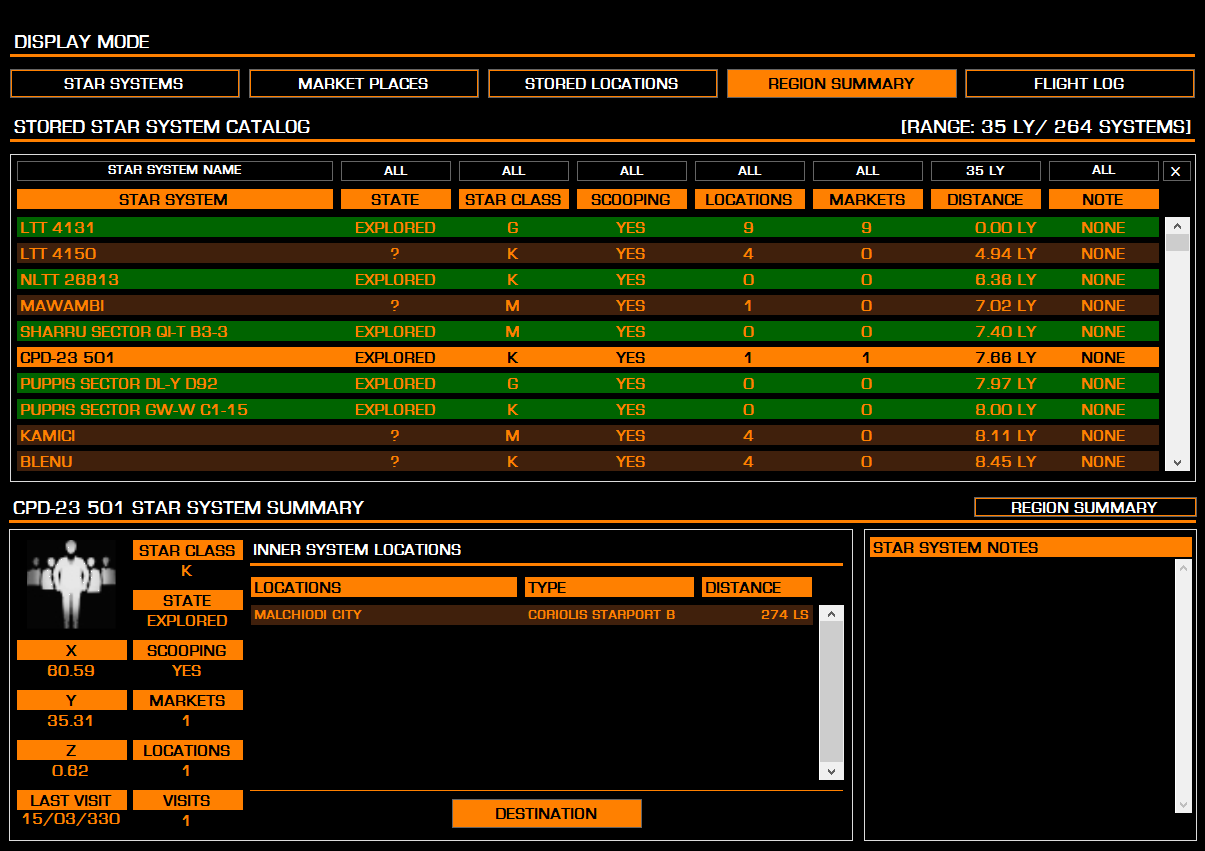Select the MAWAMBI system row

coord(588,305)
